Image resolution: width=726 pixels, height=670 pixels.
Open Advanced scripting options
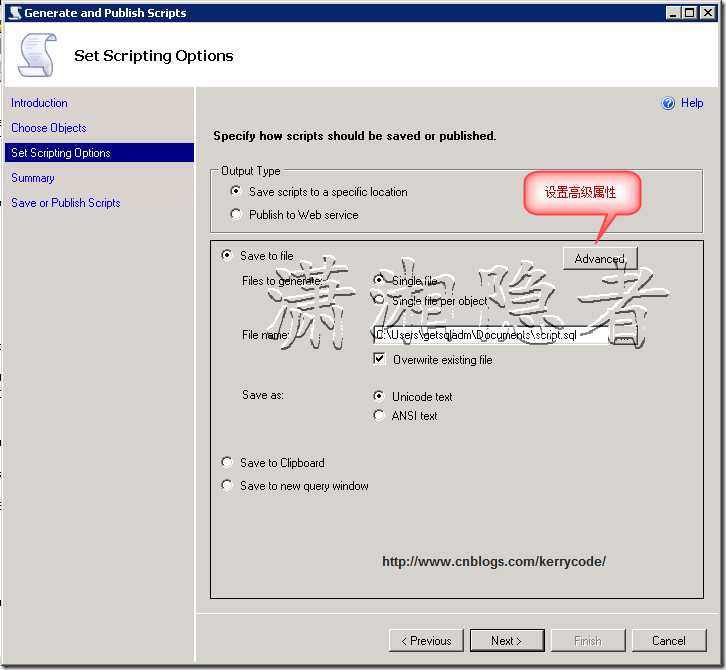pyautogui.click(x=600, y=258)
